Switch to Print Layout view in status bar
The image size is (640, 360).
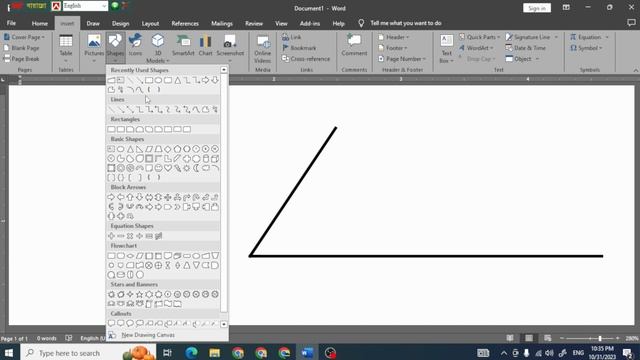click(529, 338)
